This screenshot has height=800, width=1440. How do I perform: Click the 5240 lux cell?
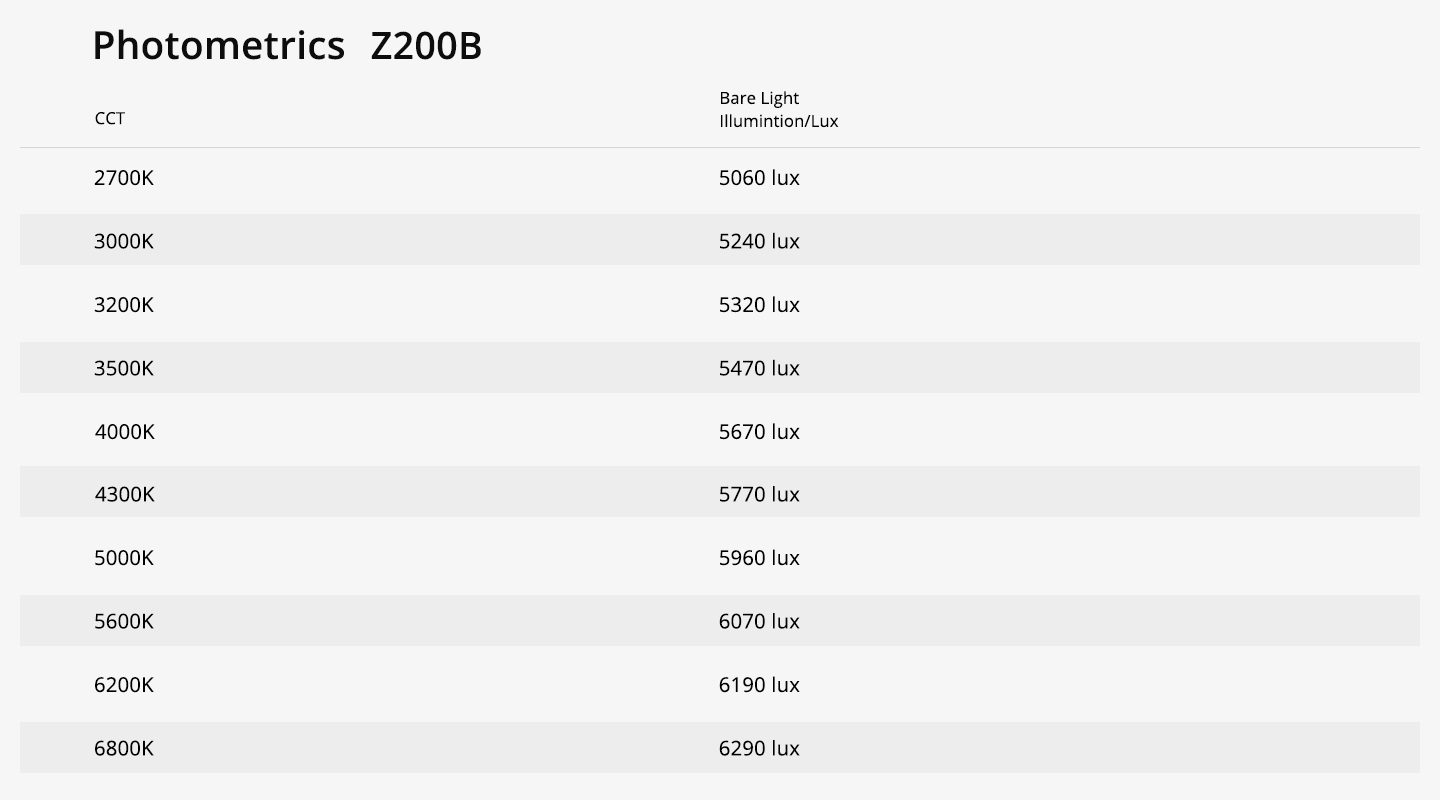click(759, 241)
